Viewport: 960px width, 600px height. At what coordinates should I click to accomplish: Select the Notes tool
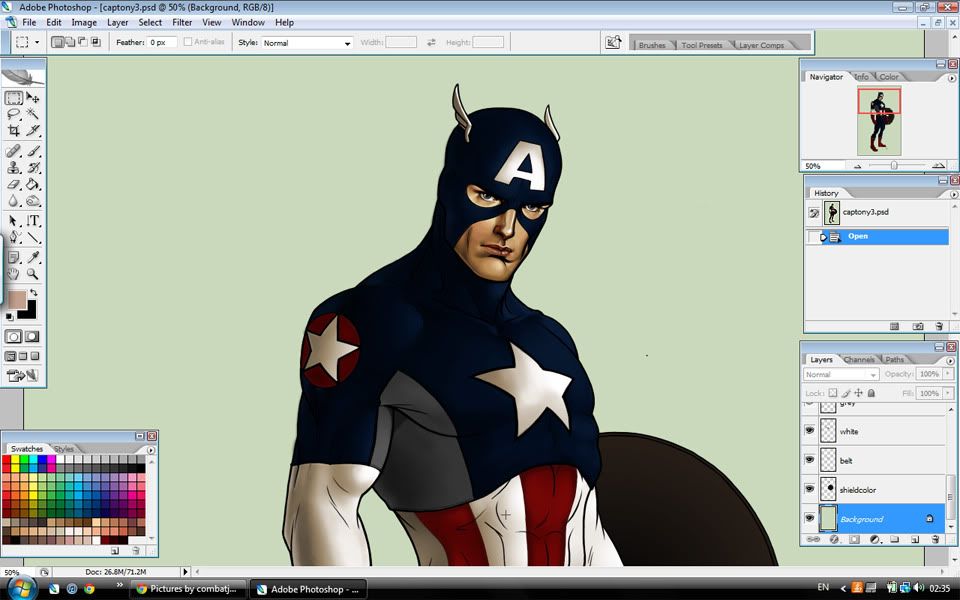[13, 258]
